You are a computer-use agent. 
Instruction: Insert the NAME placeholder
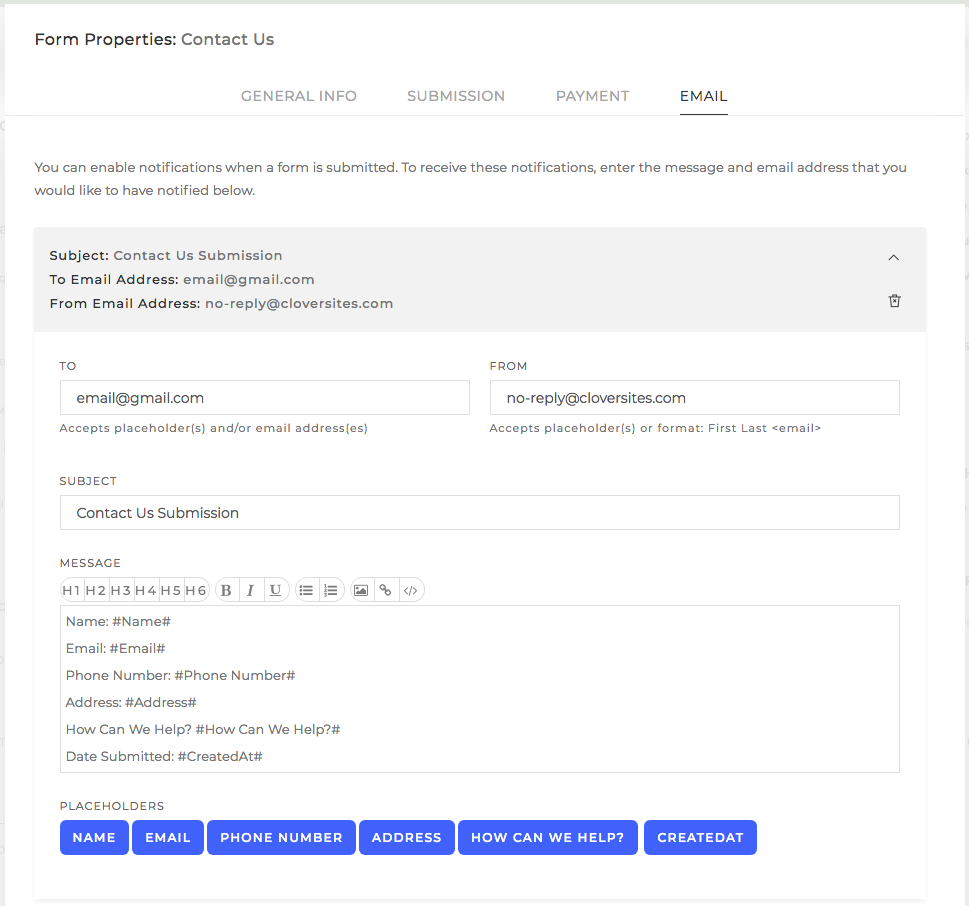coord(94,837)
